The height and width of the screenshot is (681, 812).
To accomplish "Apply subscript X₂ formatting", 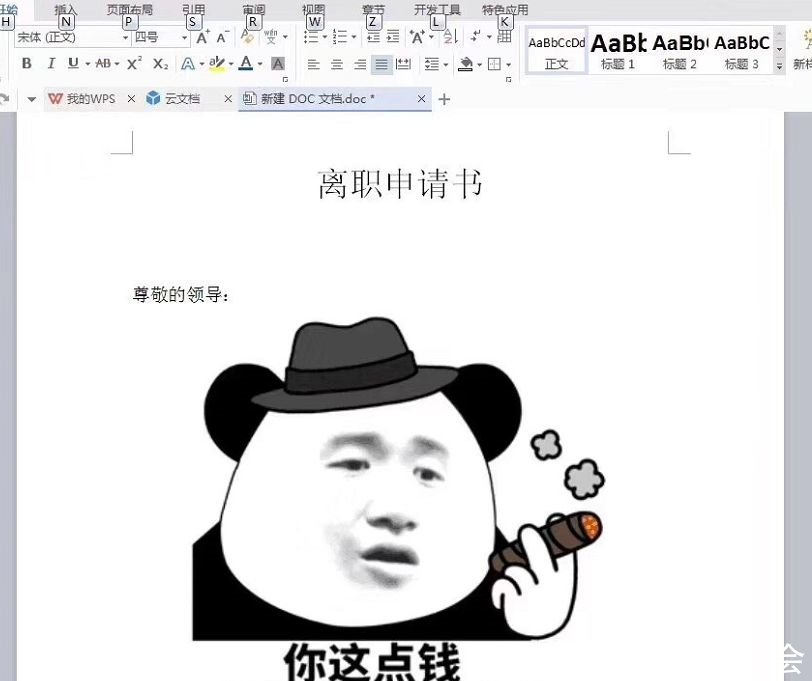I will (x=160, y=64).
